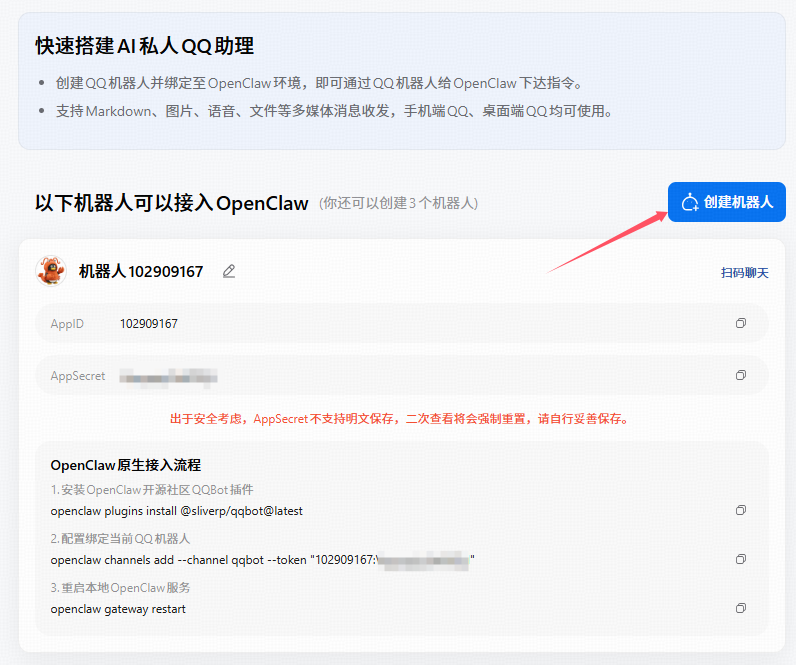
Task: Click the openclaw plugins install command text
Action: [176, 511]
